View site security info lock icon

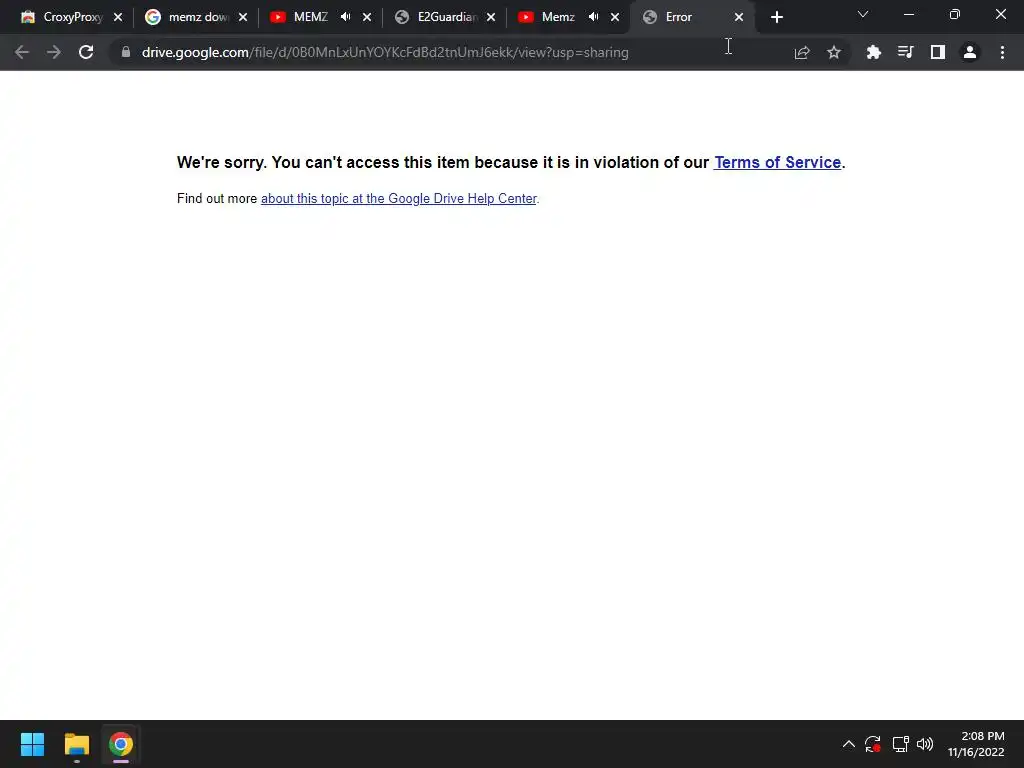point(126,52)
